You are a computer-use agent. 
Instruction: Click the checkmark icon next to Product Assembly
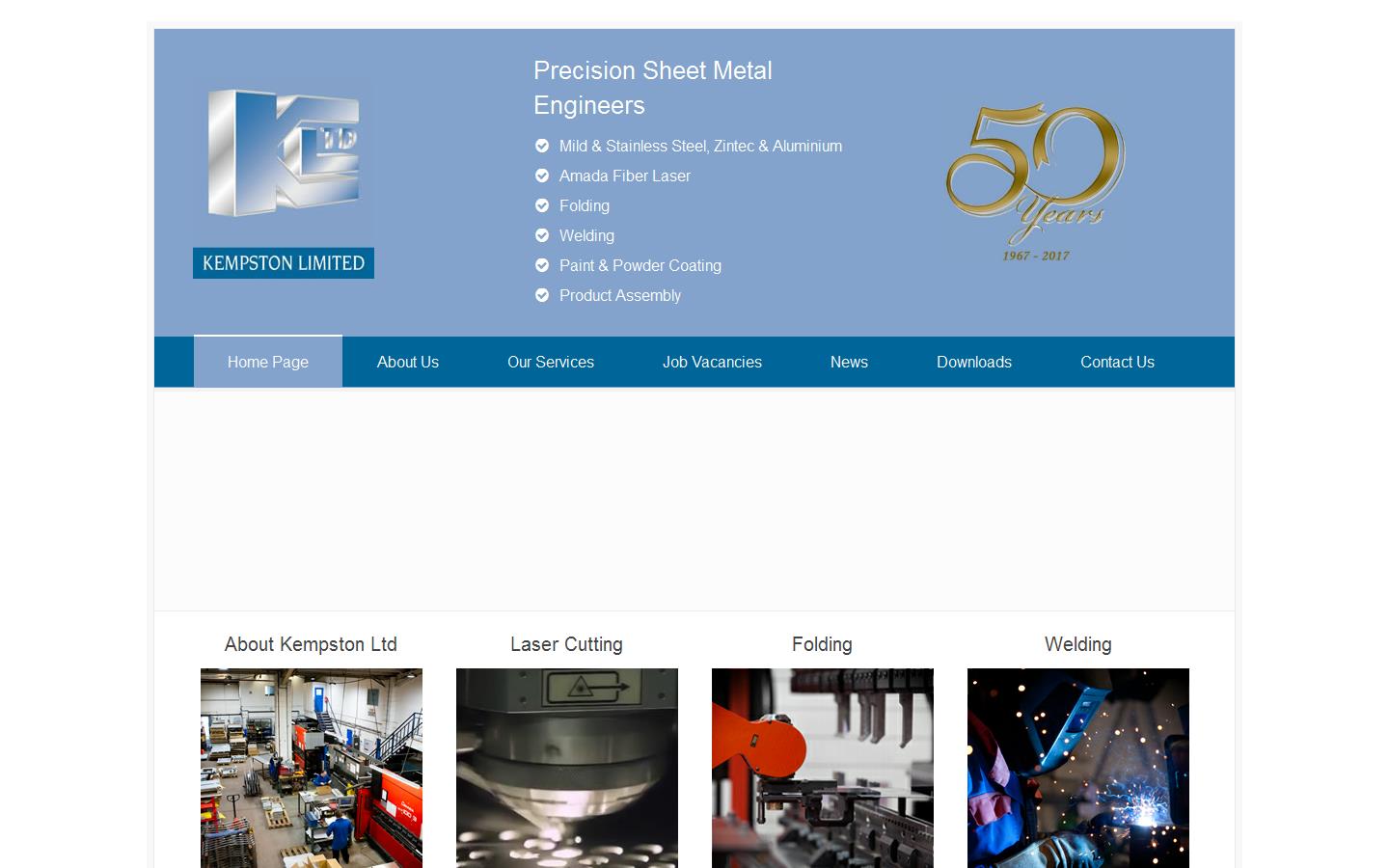click(542, 295)
